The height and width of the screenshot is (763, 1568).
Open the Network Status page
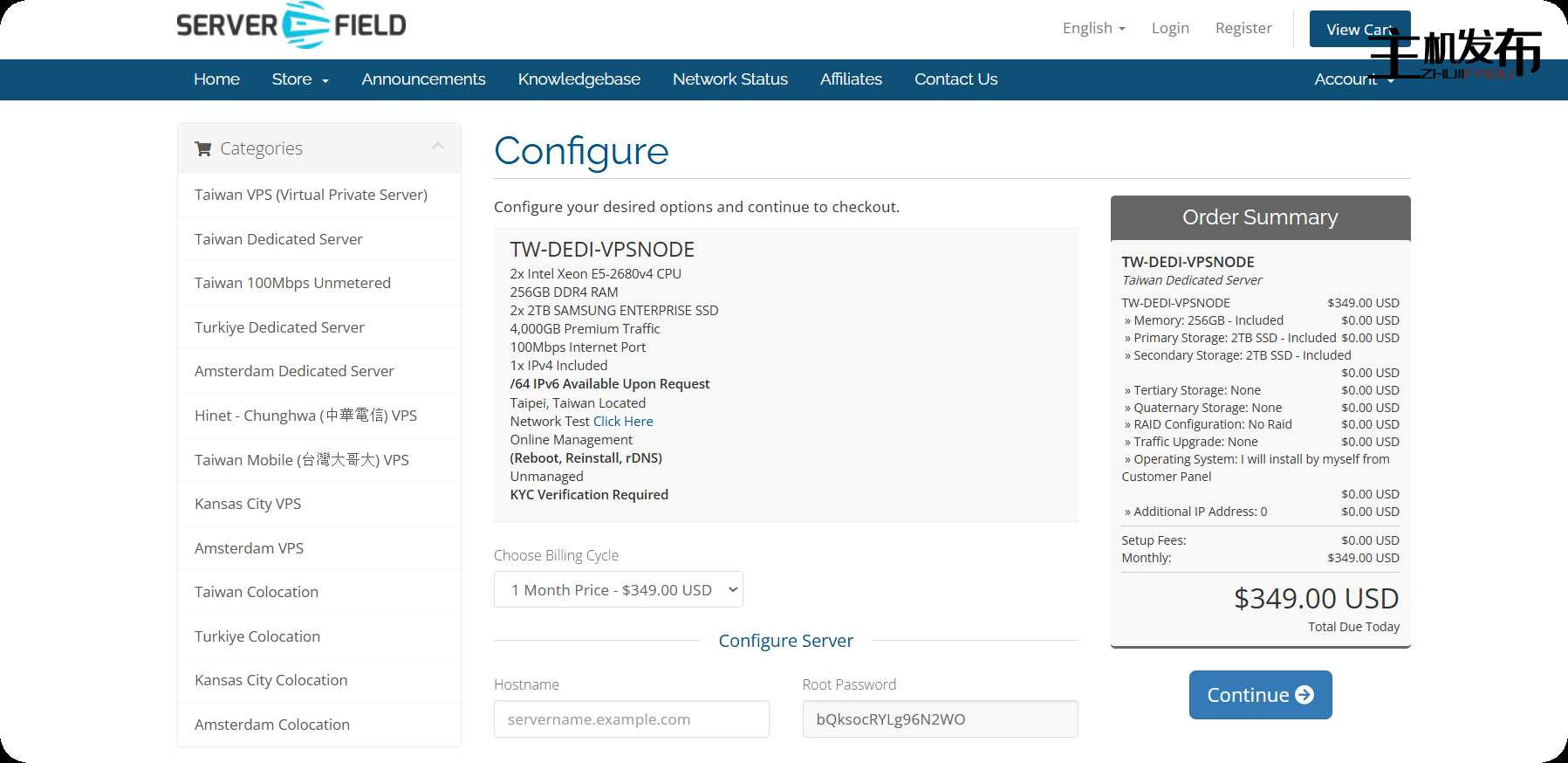coord(729,79)
